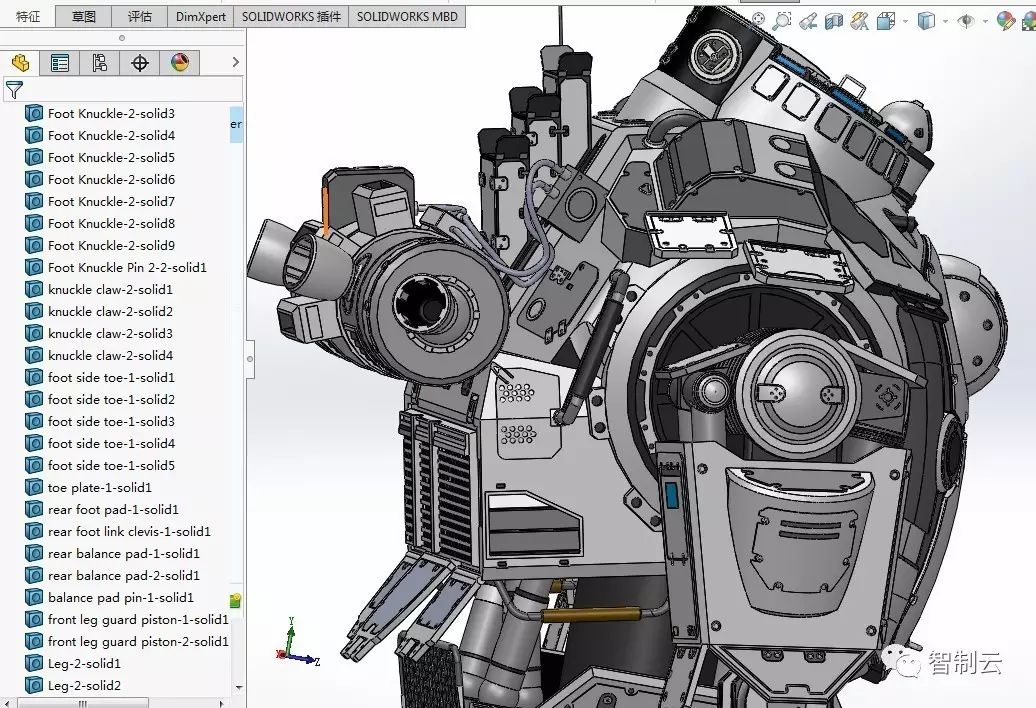Click body icon beside Foot Knuckle-2-solid8
This screenshot has height=708, width=1036.
(34, 223)
